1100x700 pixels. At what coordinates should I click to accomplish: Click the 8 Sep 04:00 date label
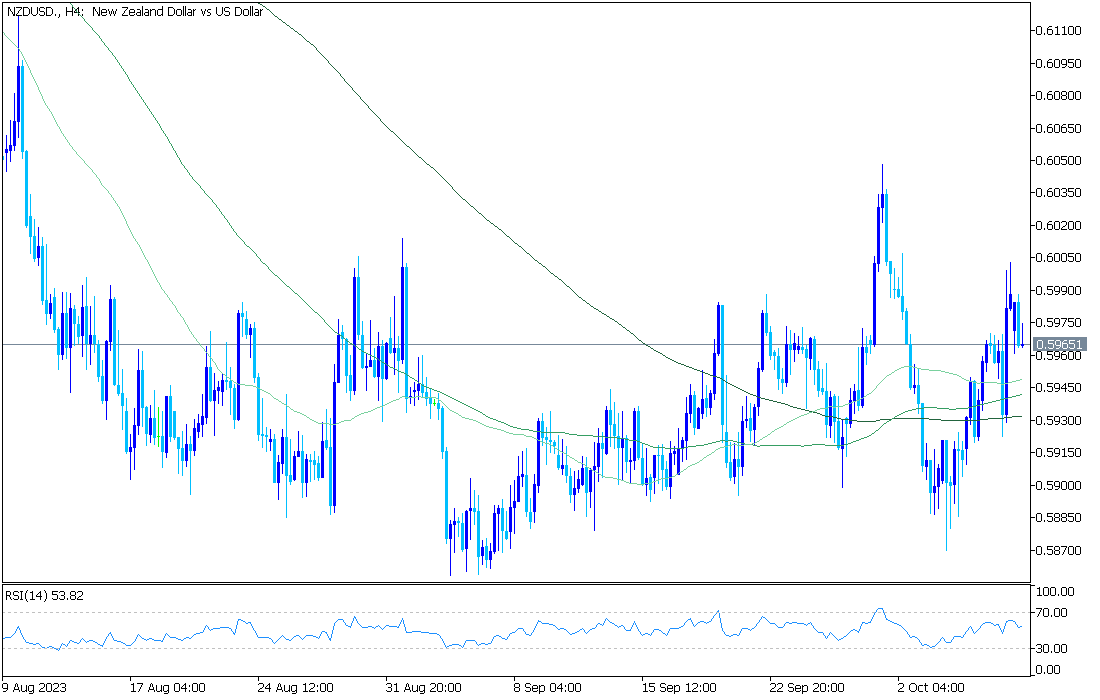547,687
